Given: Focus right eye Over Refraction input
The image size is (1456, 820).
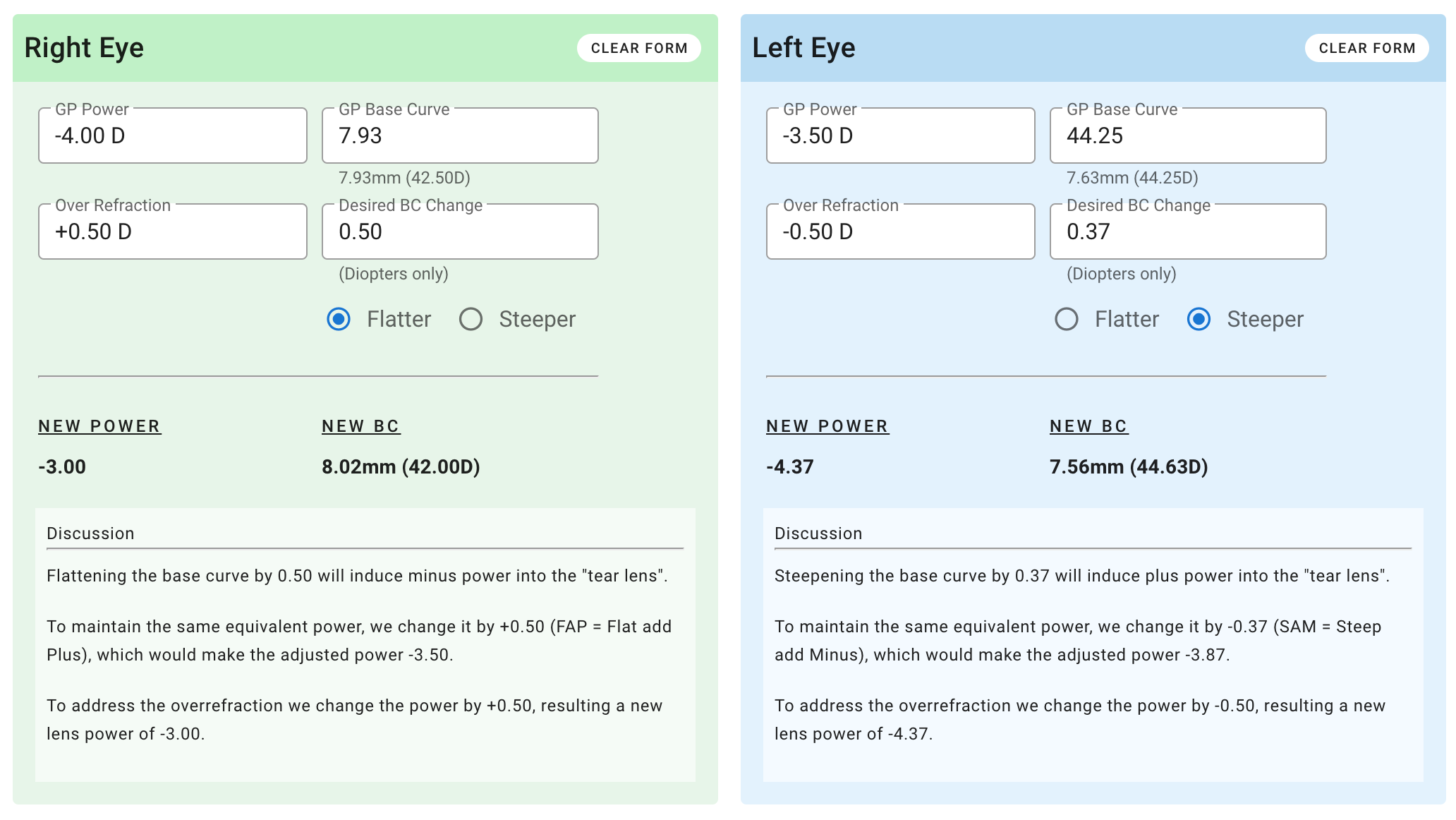Looking at the screenshot, I should [173, 231].
